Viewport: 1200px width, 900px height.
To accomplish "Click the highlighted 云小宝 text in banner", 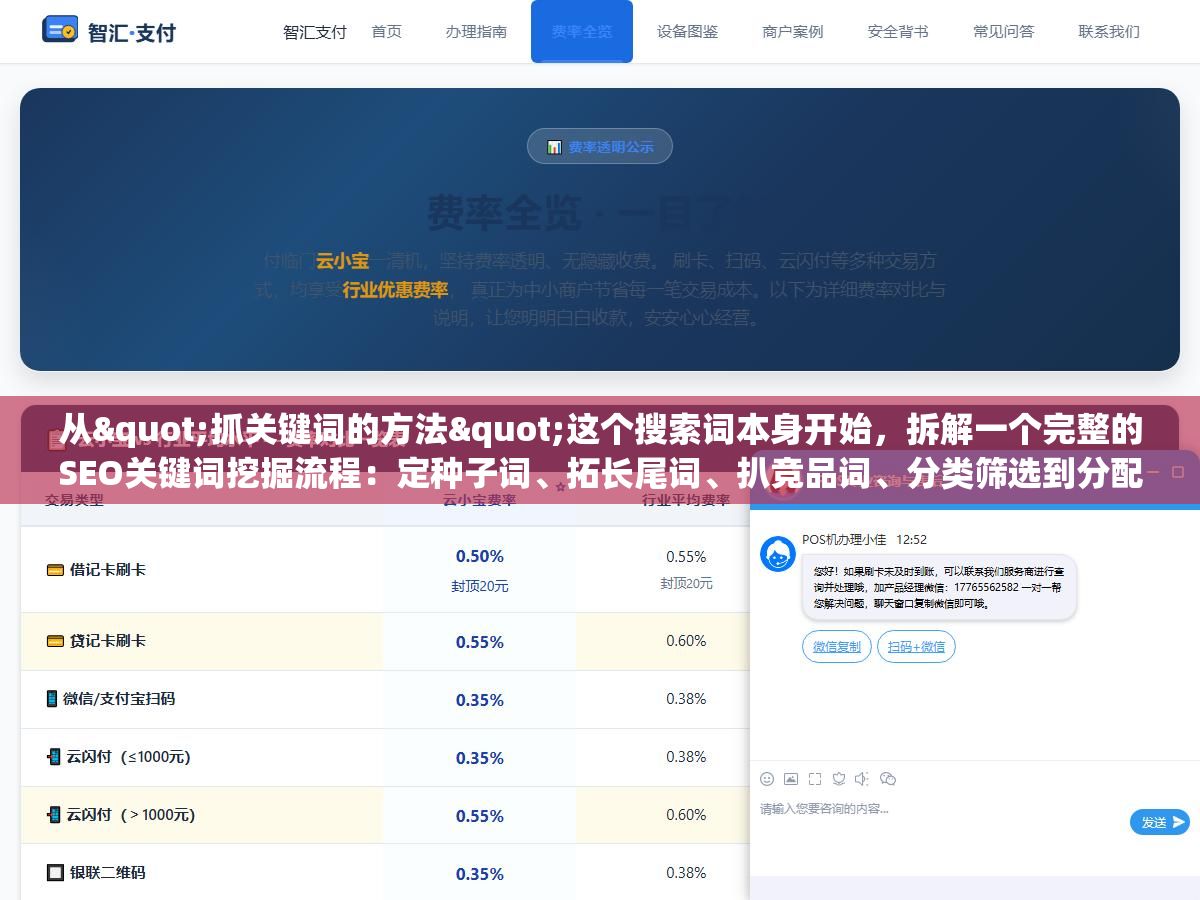I will [x=343, y=261].
